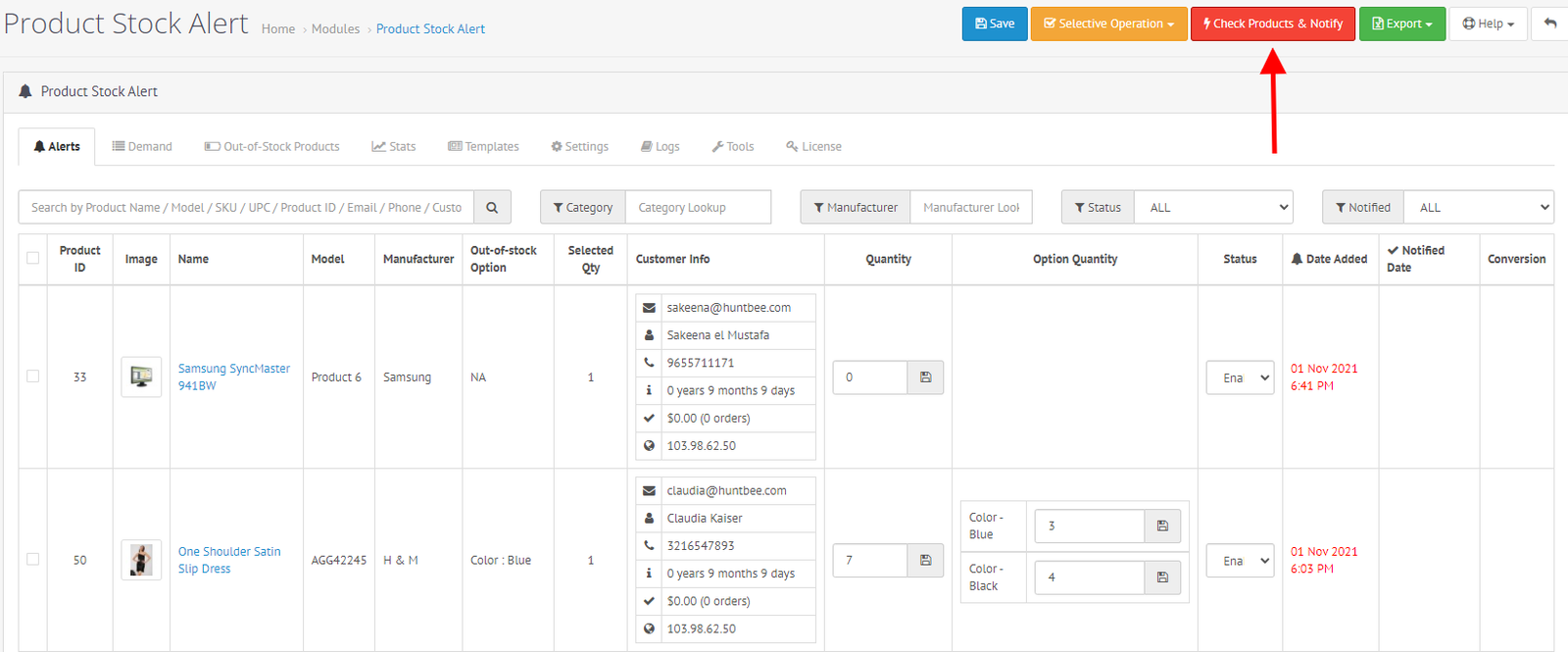This screenshot has width=1568, height=652.
Task: Click user icon next to Sakeena el Mustafa
Action: [649, 335]
